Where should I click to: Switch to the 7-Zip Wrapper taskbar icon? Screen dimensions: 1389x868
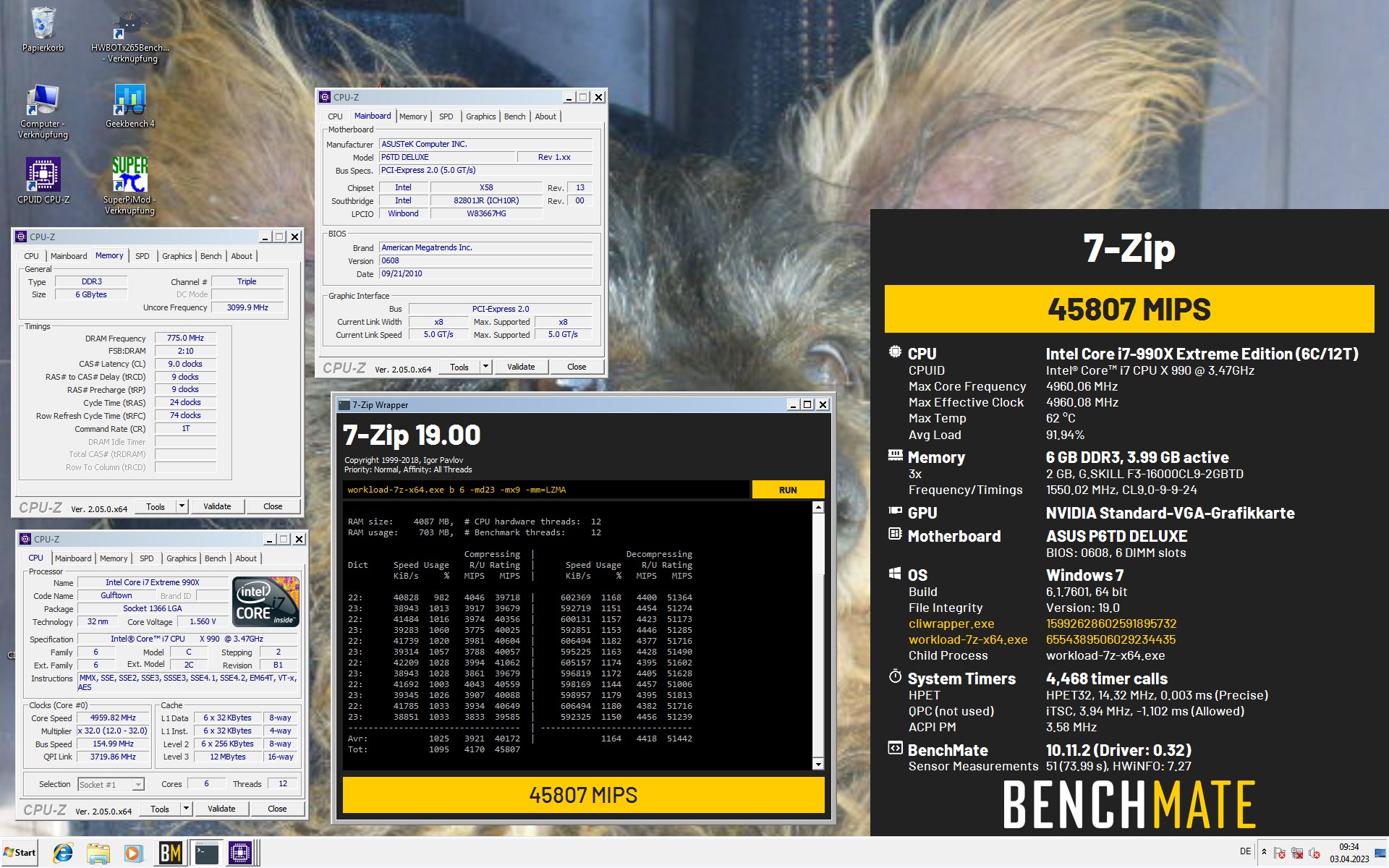[206, 853]
